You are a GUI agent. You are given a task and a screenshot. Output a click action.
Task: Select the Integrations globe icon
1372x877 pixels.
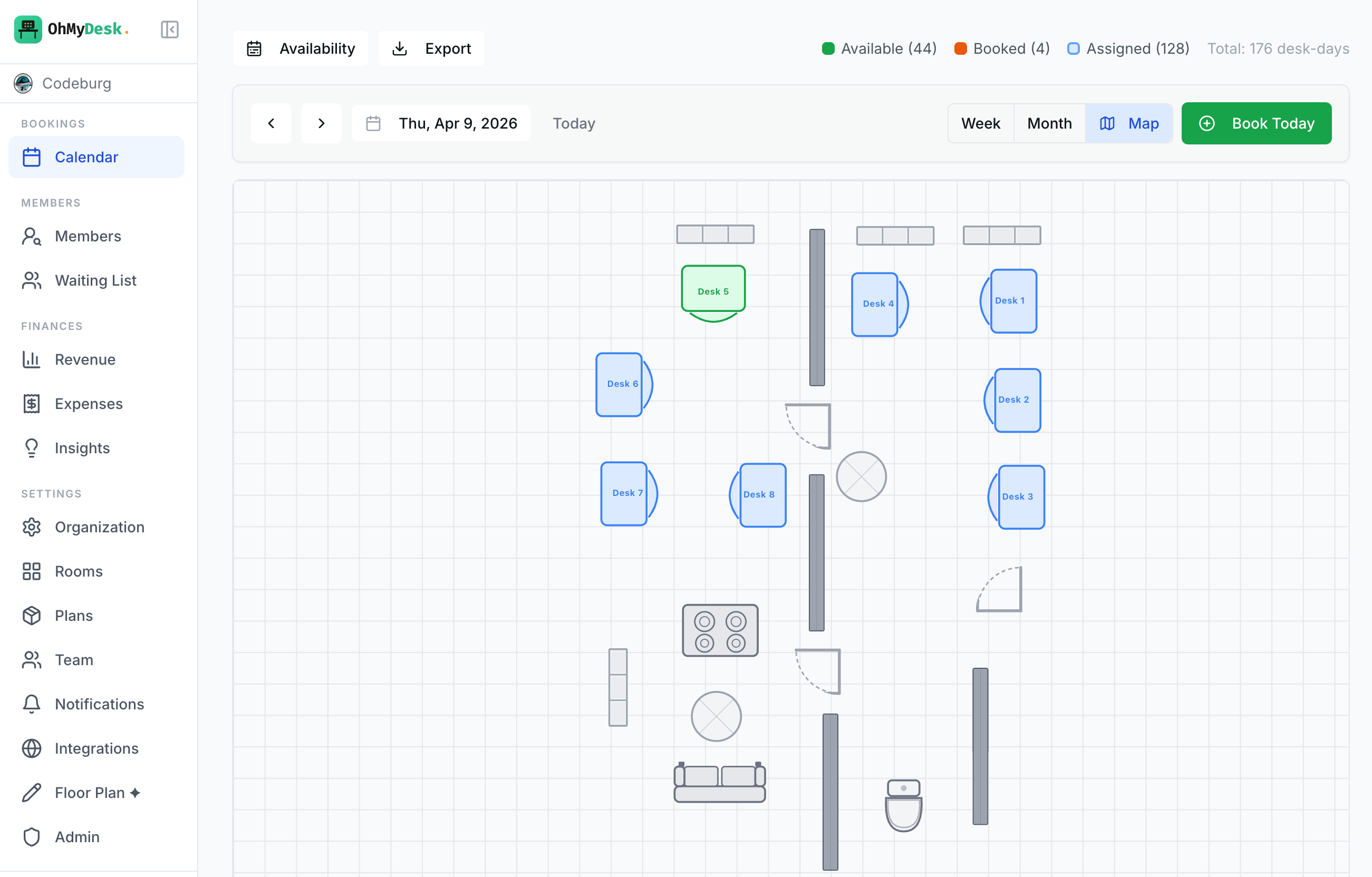31,748
